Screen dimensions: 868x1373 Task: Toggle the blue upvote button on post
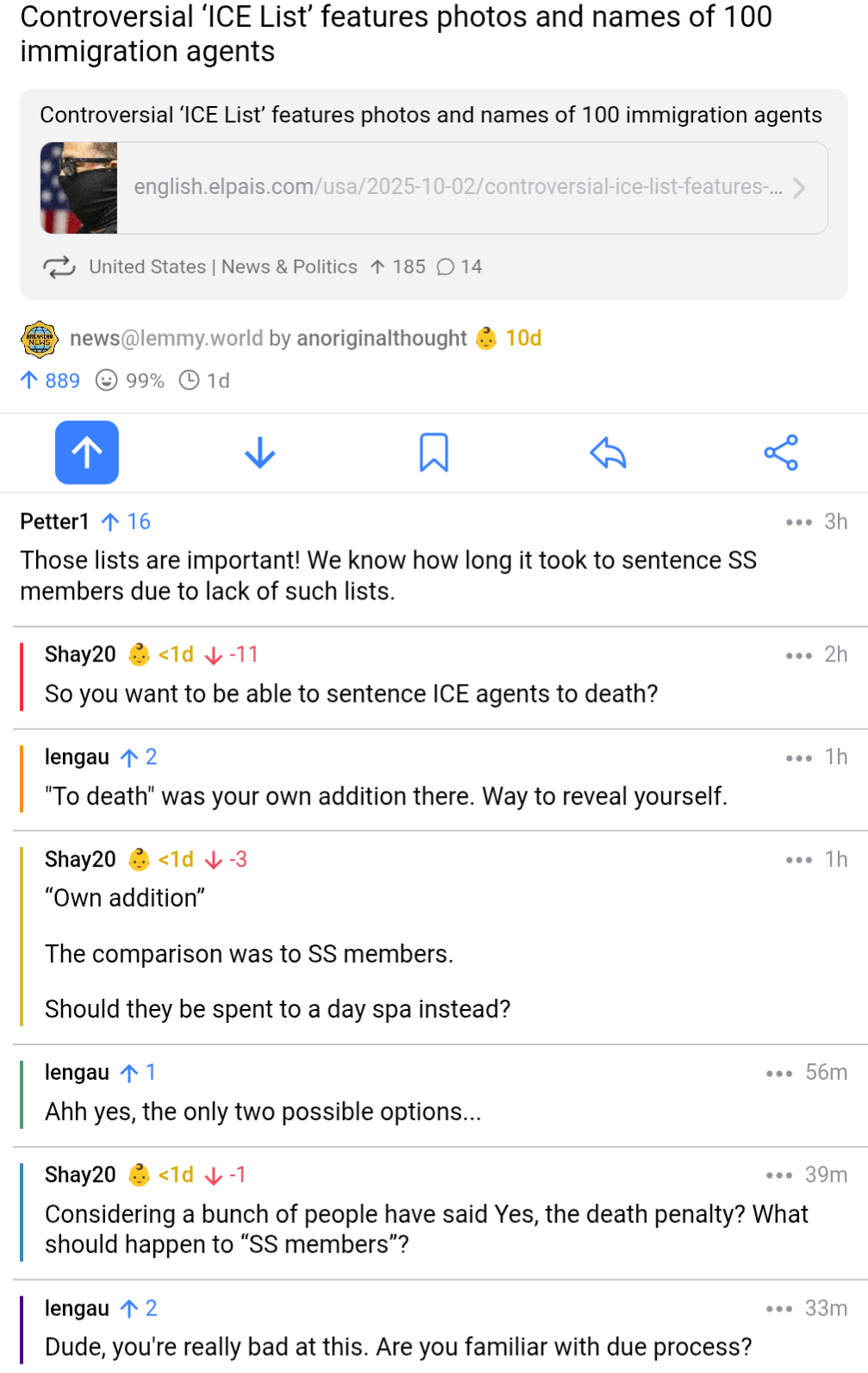[x=87, y=453]
